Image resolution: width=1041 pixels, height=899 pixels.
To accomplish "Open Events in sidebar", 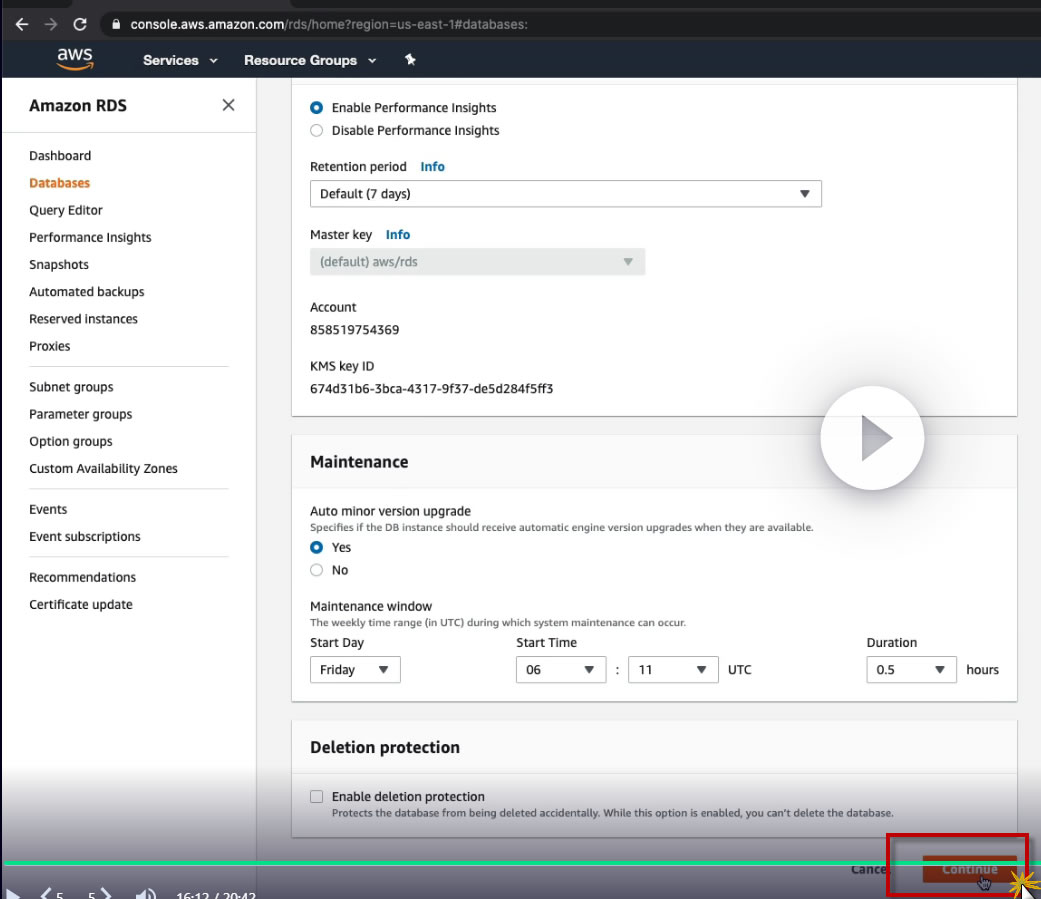I will pyautogui.click(x=48, y=509).
